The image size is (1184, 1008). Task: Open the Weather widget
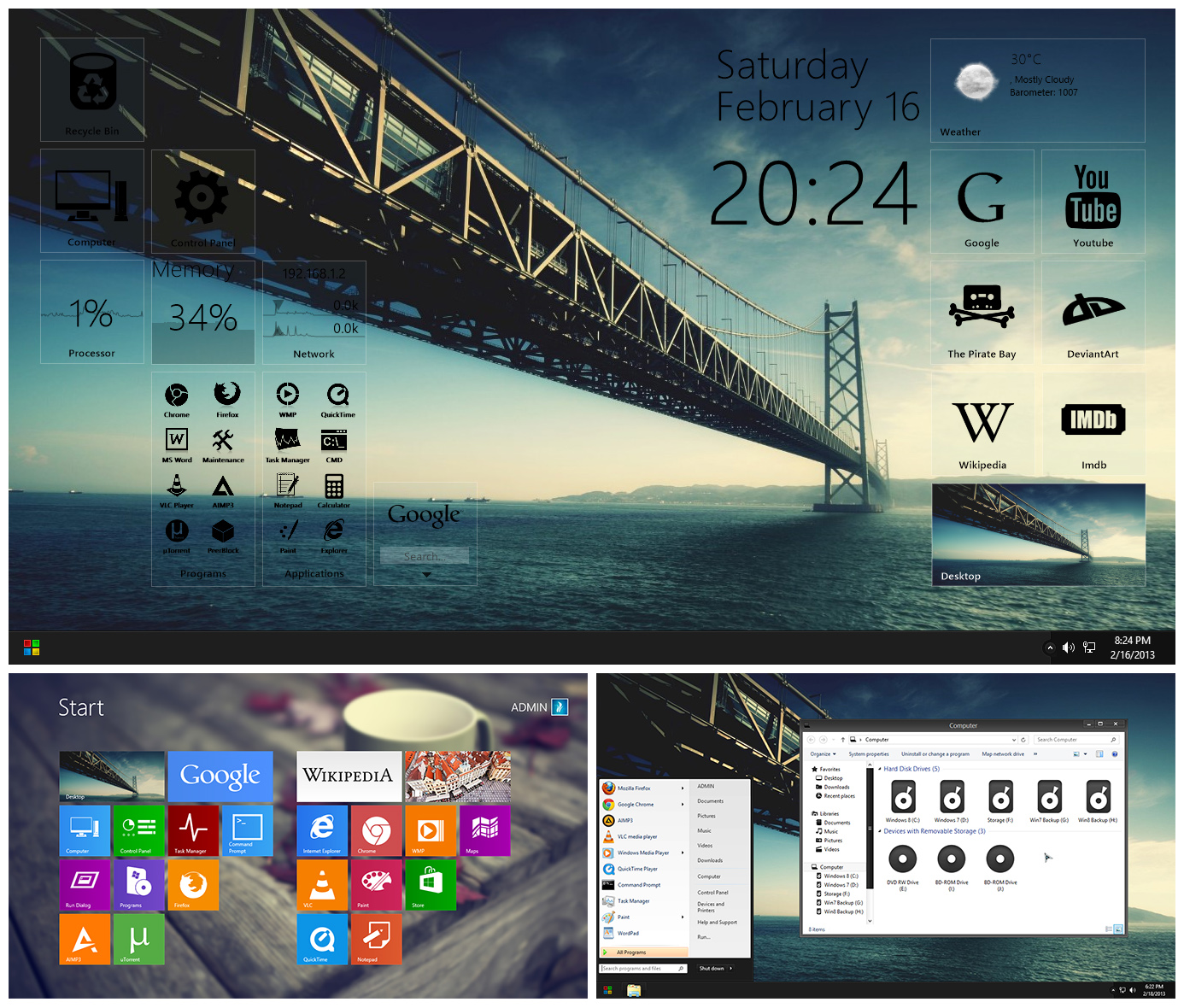1038,90
